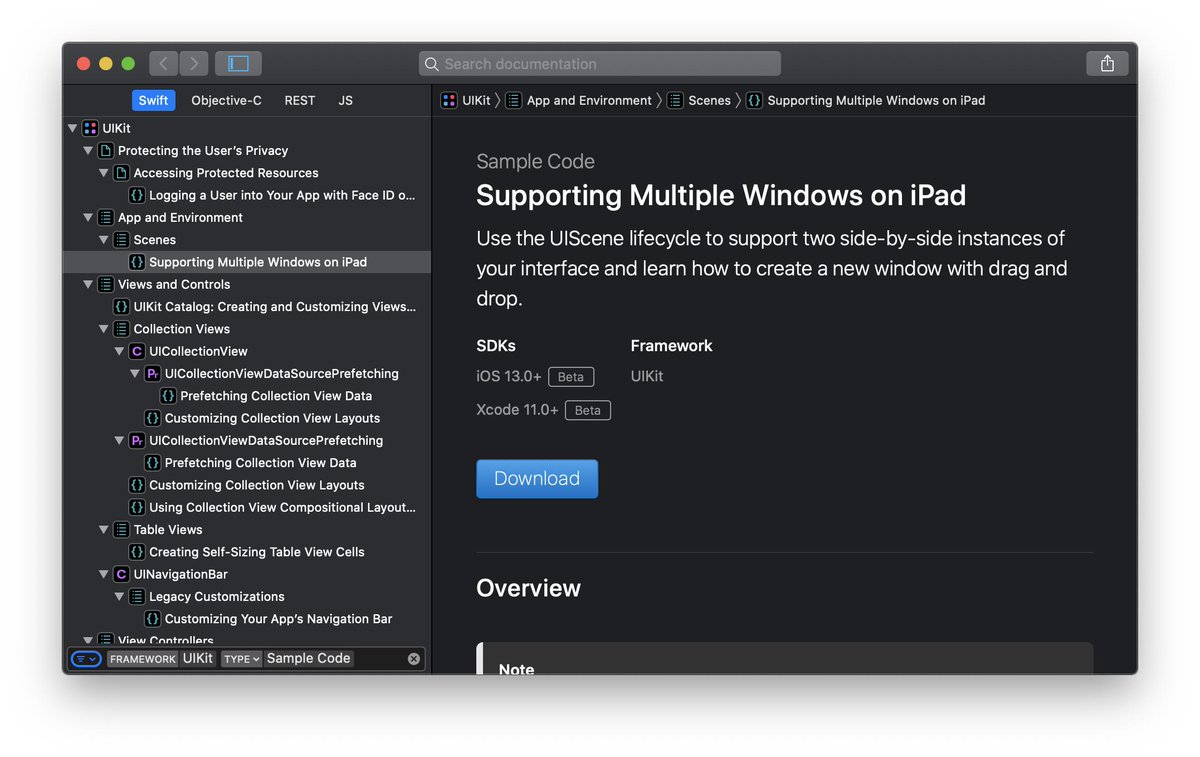Select the Swift language tab

point(153,100)
